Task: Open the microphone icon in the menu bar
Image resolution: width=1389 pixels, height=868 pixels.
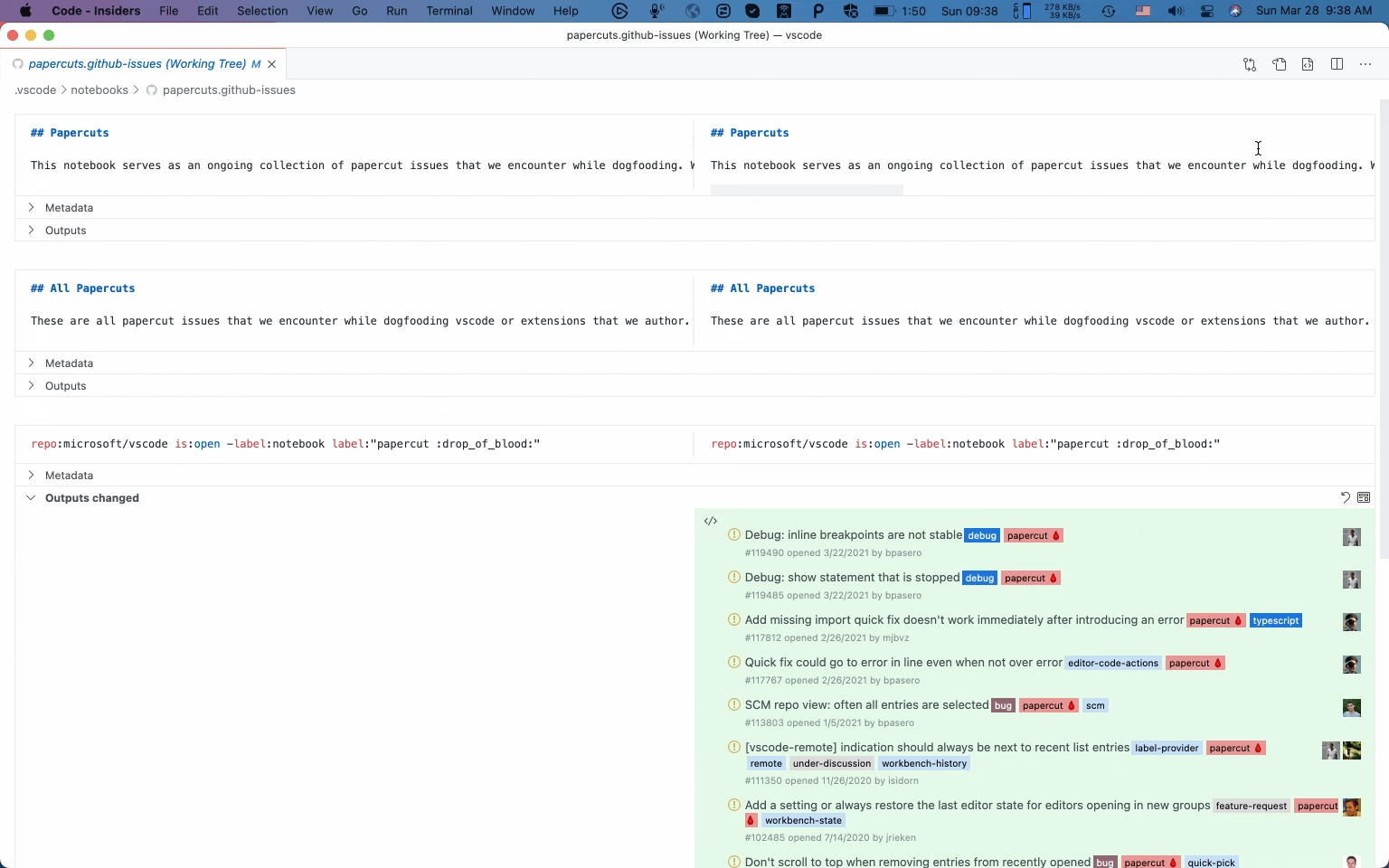Action: point(657,12)
